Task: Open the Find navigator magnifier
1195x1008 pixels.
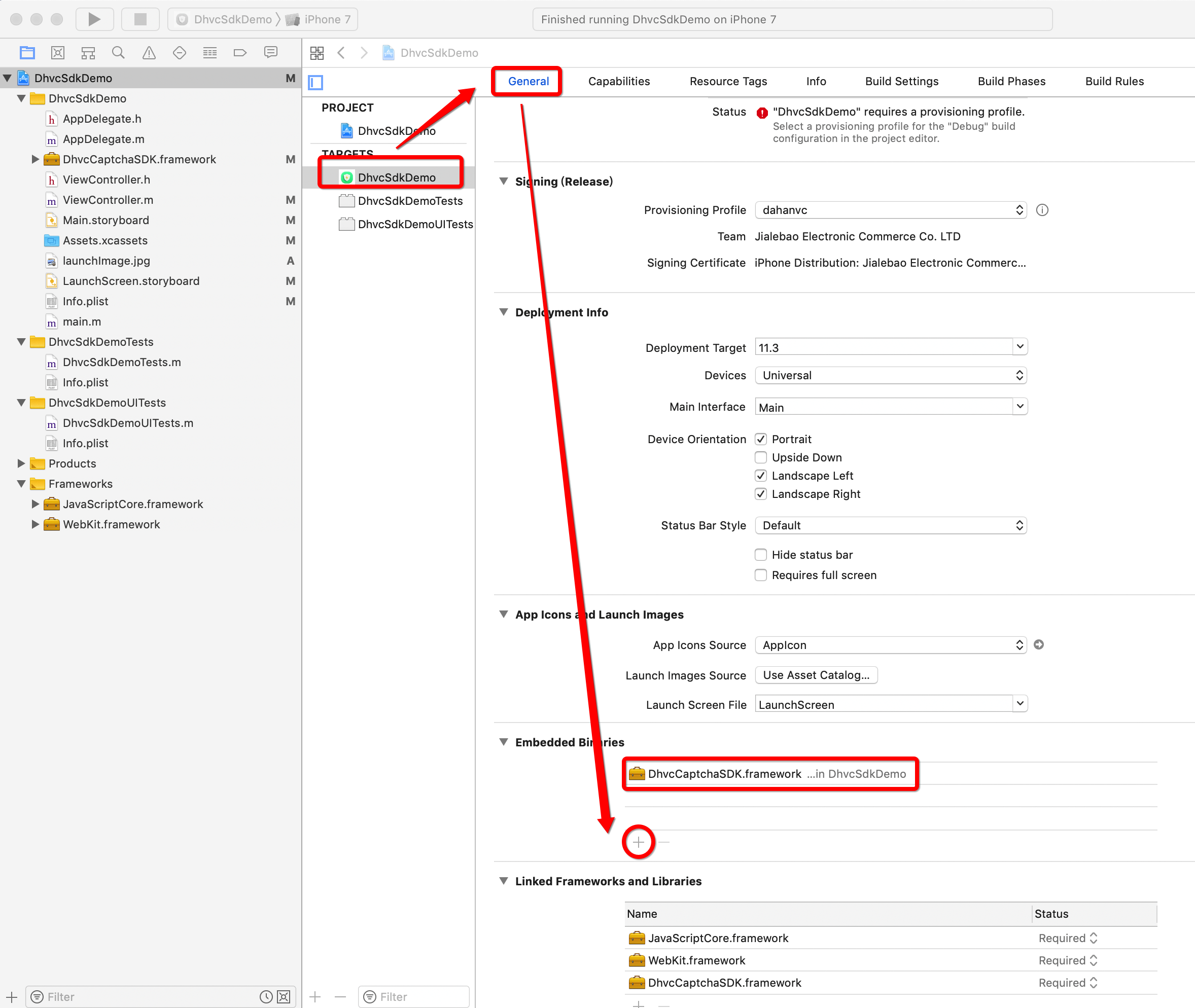Action: [x=118, y=53]
